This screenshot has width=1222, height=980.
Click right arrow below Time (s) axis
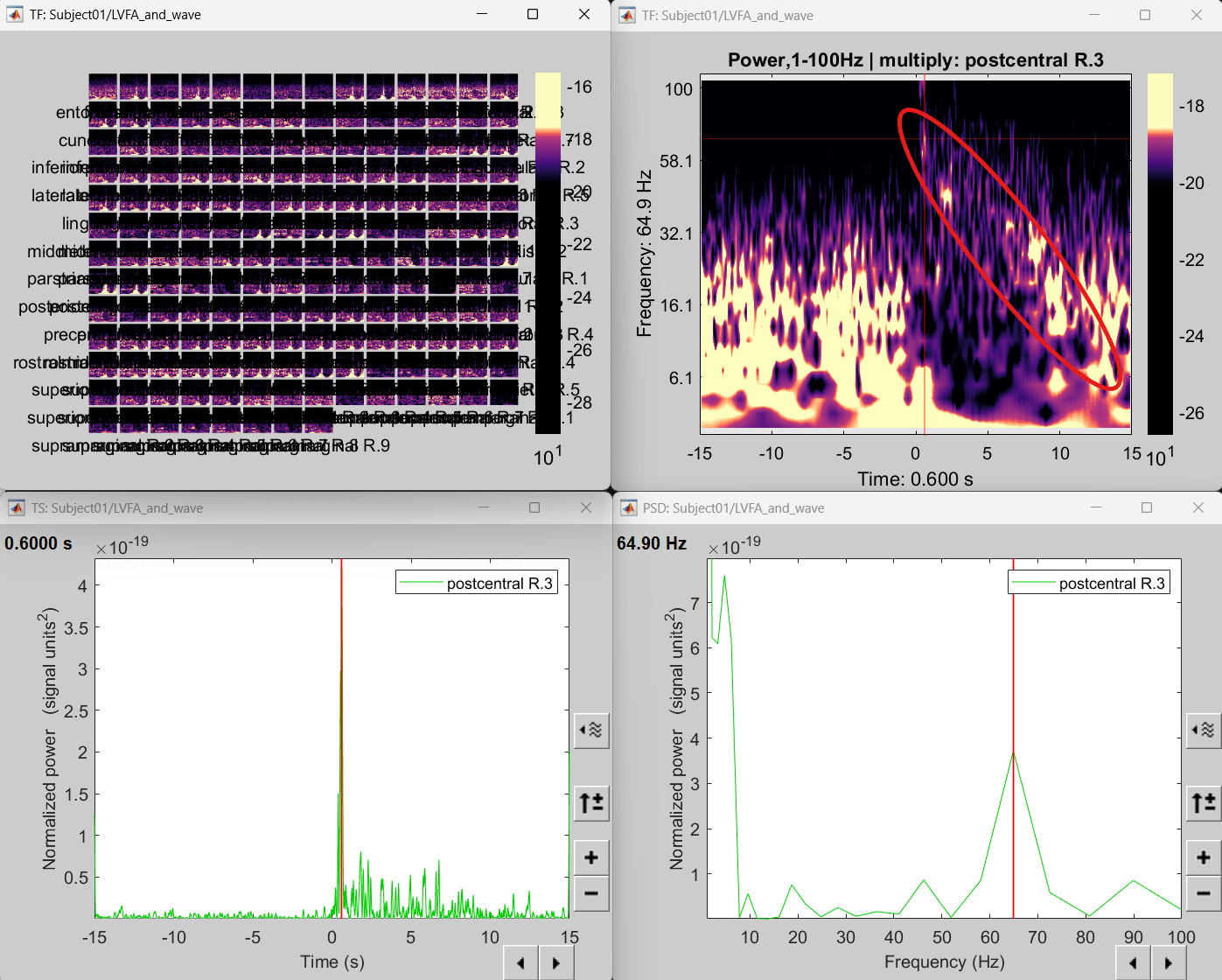(x=556, y=963)
